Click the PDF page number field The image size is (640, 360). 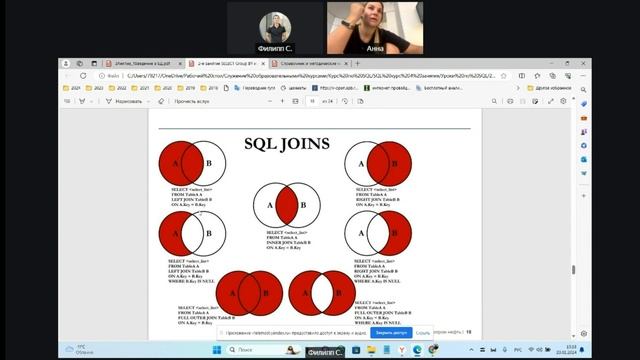pos(313,101)
